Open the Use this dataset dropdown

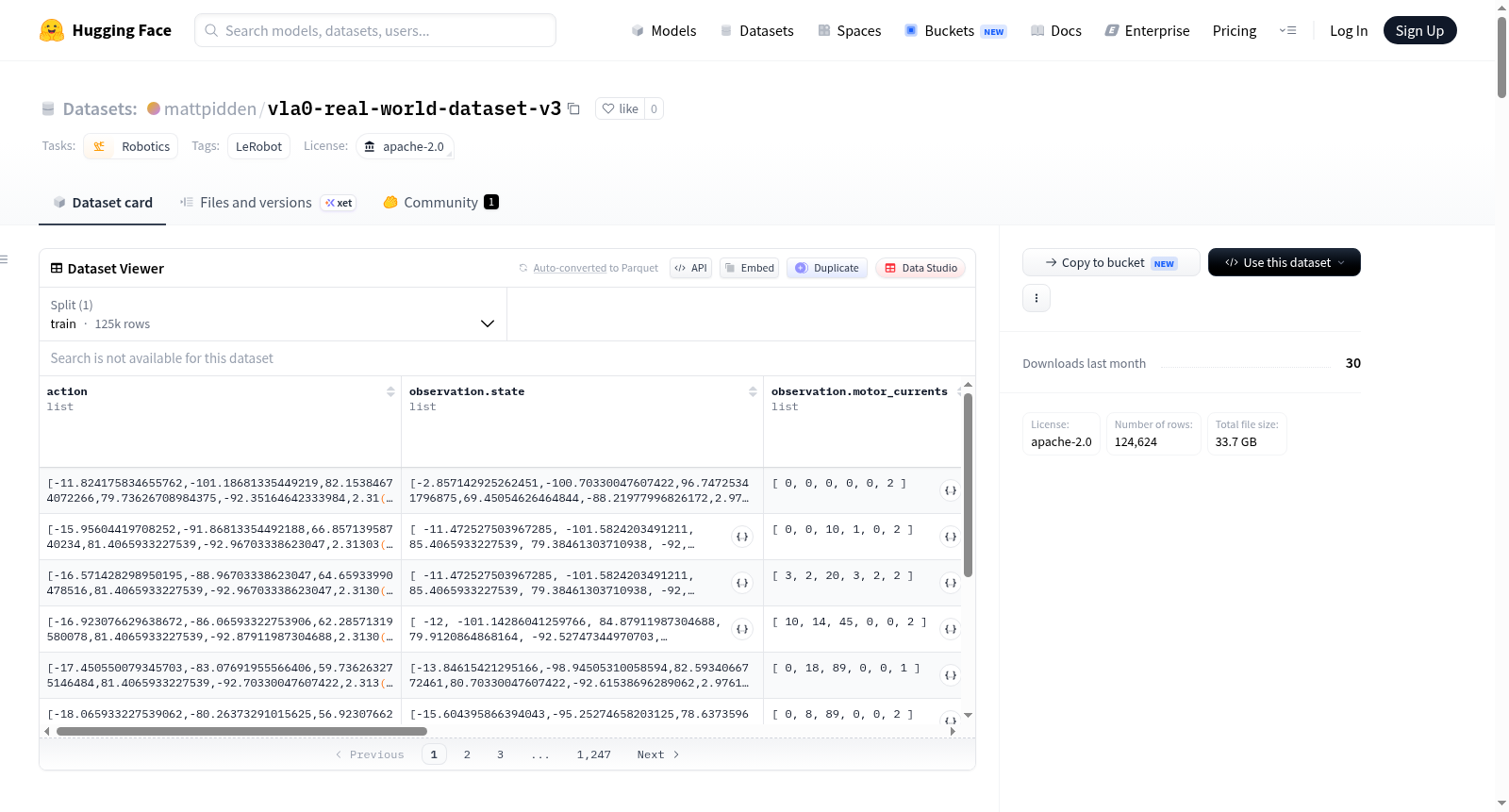[x=1285, y=262]
